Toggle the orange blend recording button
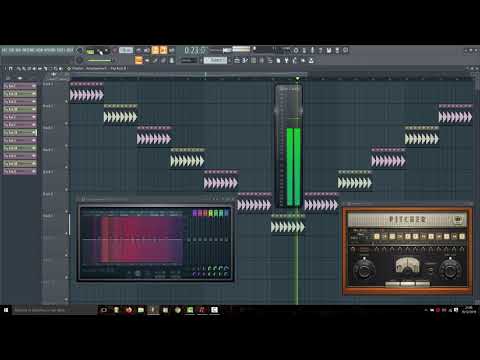 tap(163, 50)
